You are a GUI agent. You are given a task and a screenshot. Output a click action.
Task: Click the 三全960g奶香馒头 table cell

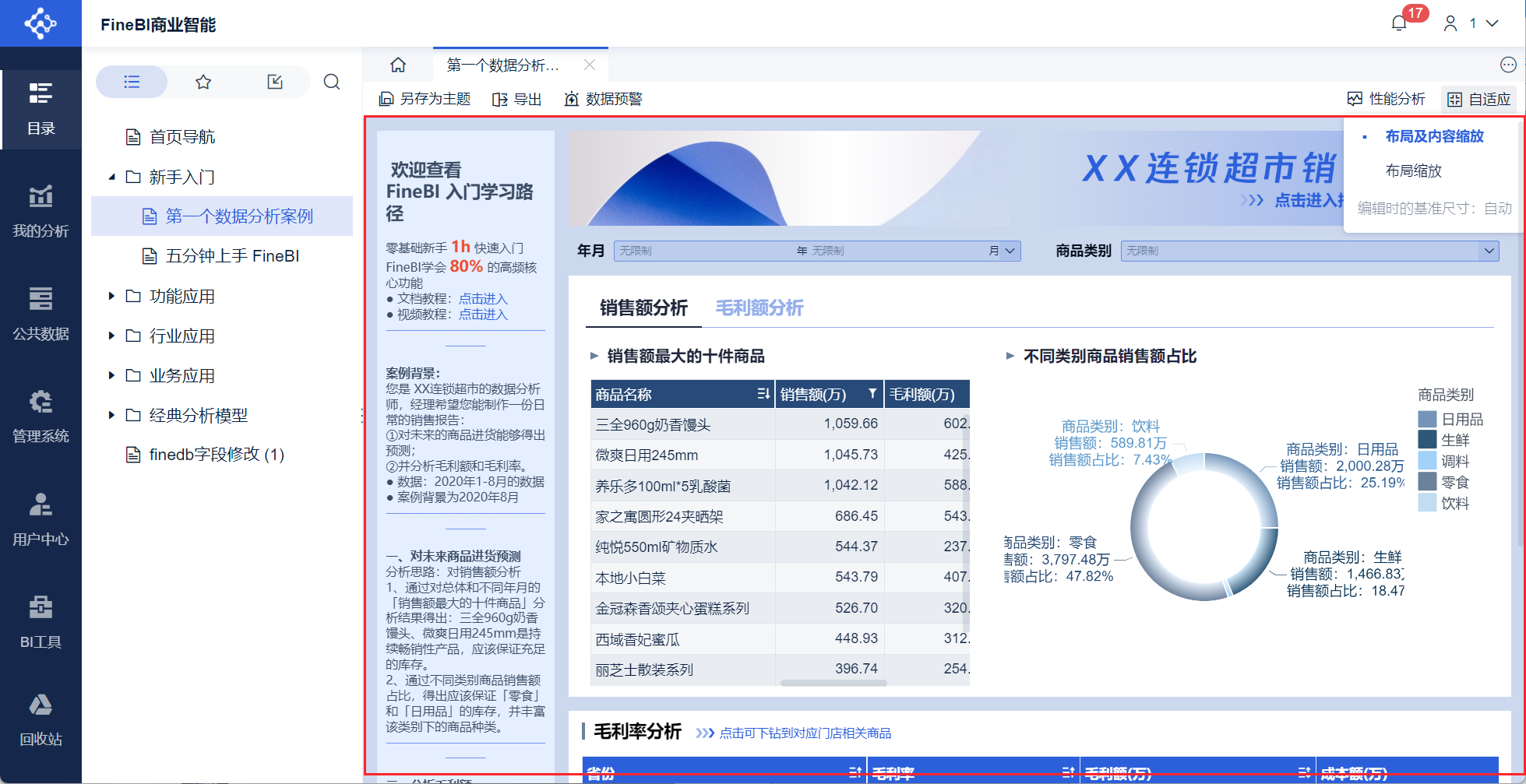[x=683, y=424]
